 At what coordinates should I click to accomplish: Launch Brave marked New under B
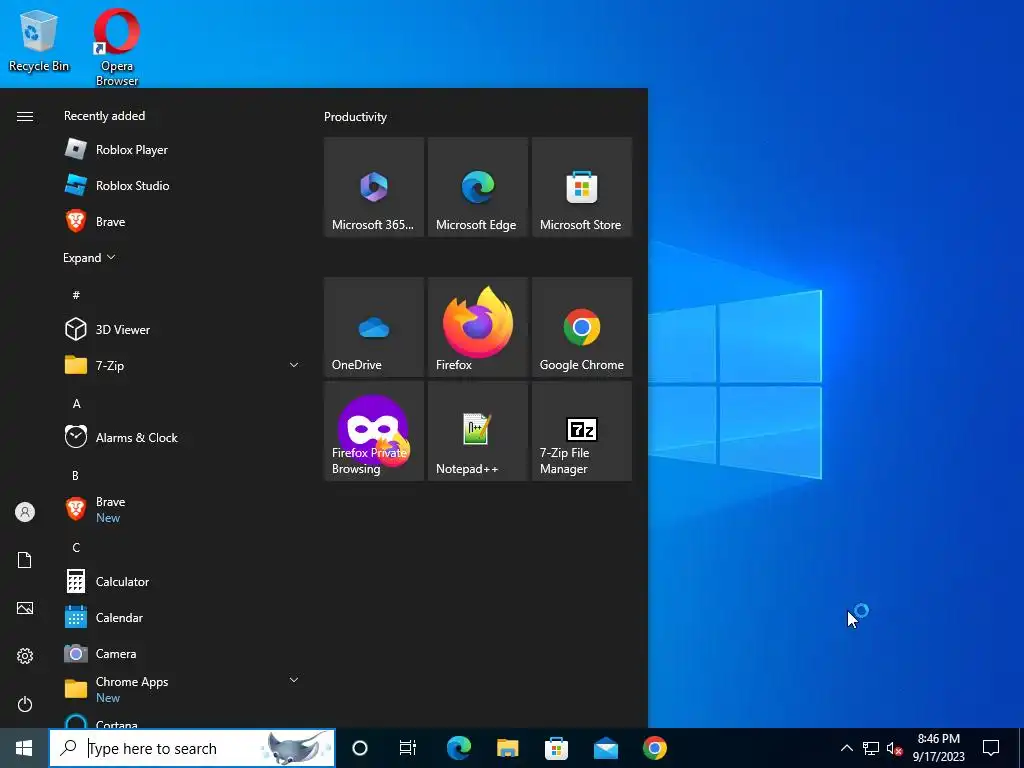[x=181, y=509]
